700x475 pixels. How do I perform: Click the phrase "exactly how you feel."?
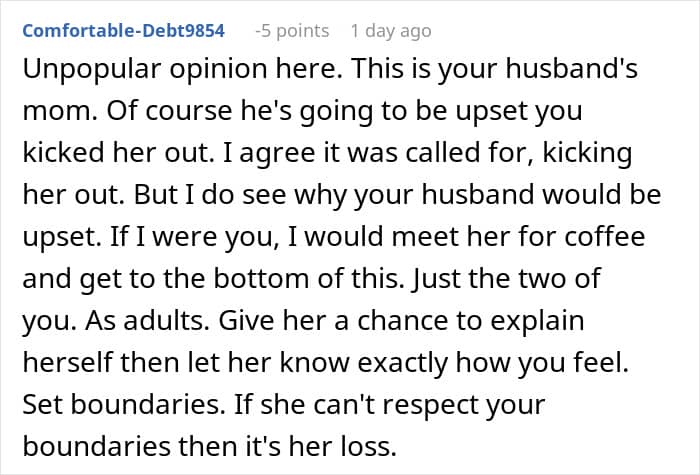pos(493,362)
